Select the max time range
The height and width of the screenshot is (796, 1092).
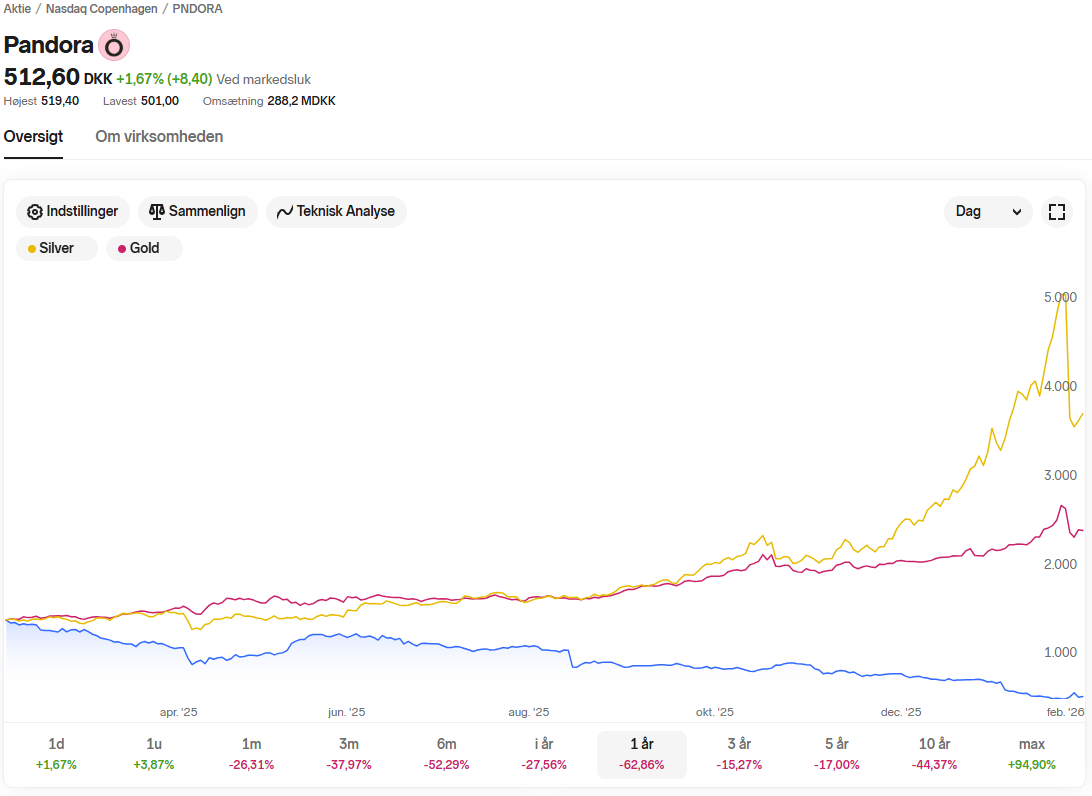pyautogui.click(x=1031, y=754)
